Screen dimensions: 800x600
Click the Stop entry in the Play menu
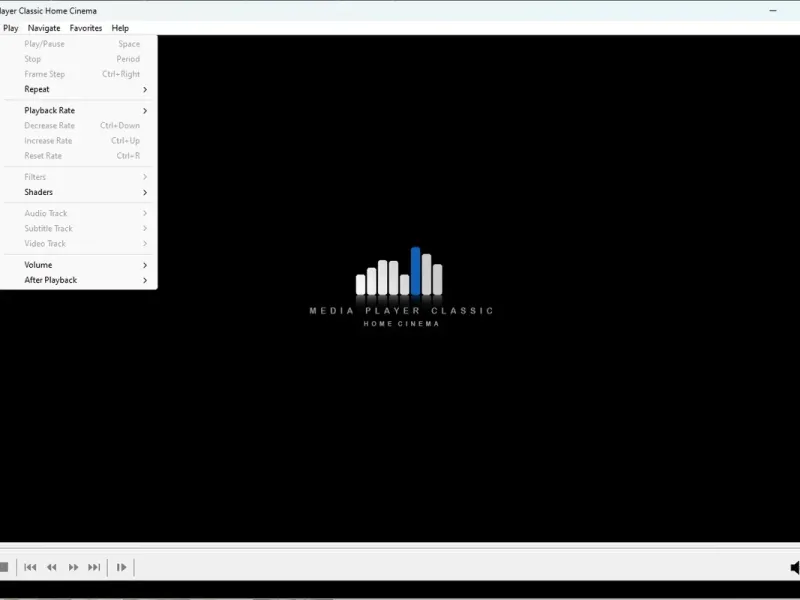click(x=79, y=59)
